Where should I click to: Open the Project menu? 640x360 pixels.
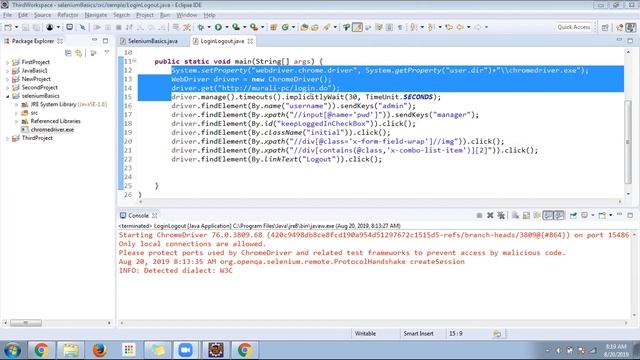click(x=145, y=15)
